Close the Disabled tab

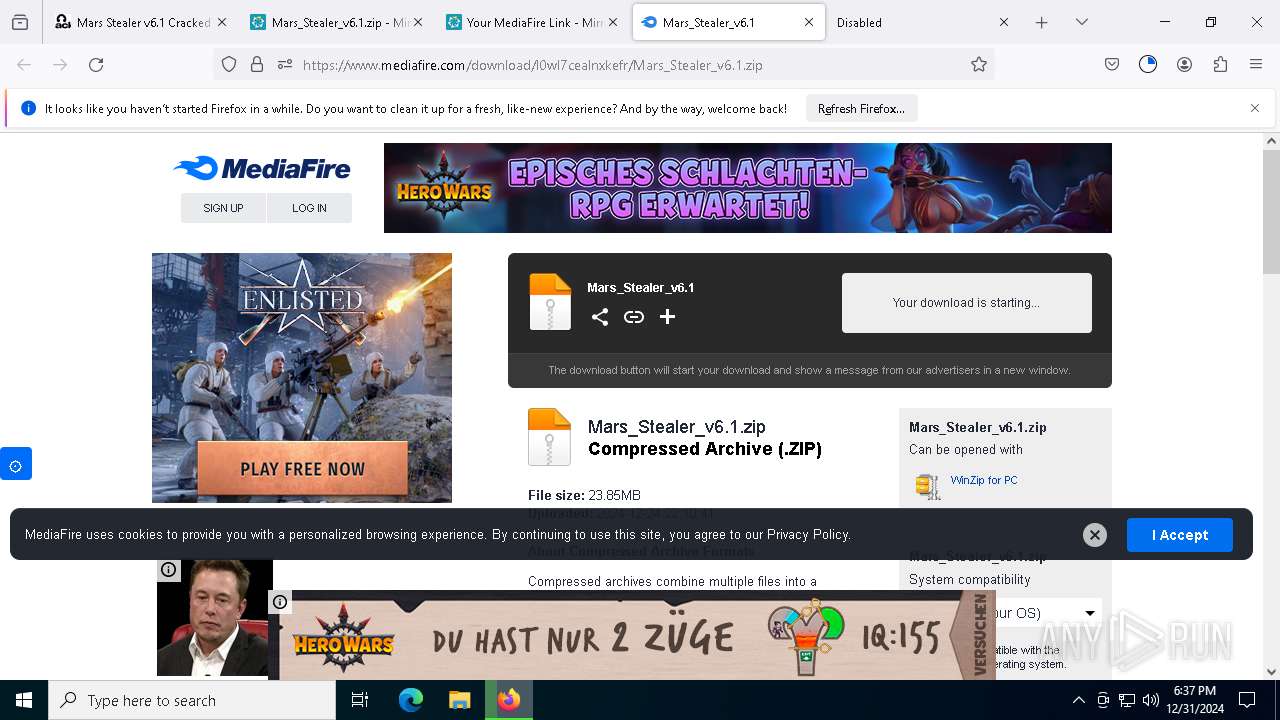click(x=1004, y=22)
